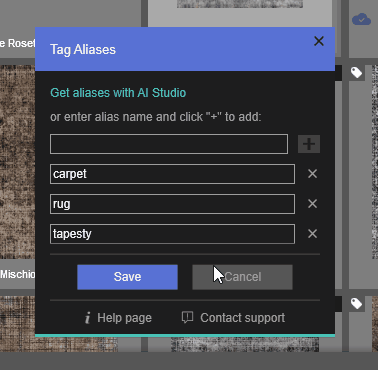Click the cloud synced icon behind the dialog
Image resolution: width=378 pixels, height=370 pixels.
point(361,19)
